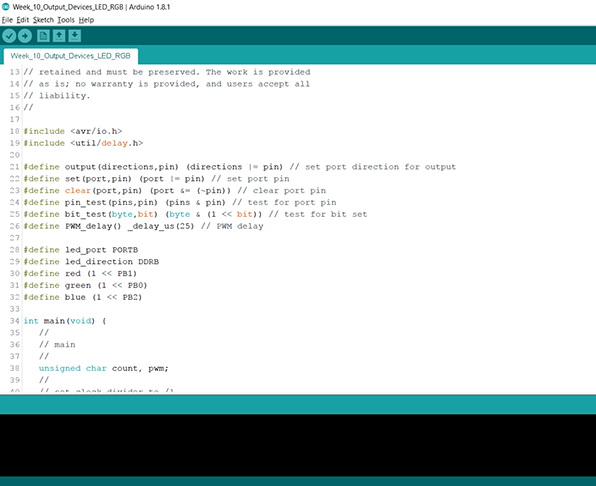Click the #define red (1 << PB1) line
This screenshot has height=486, width=596.
click(x=80, y=273)
